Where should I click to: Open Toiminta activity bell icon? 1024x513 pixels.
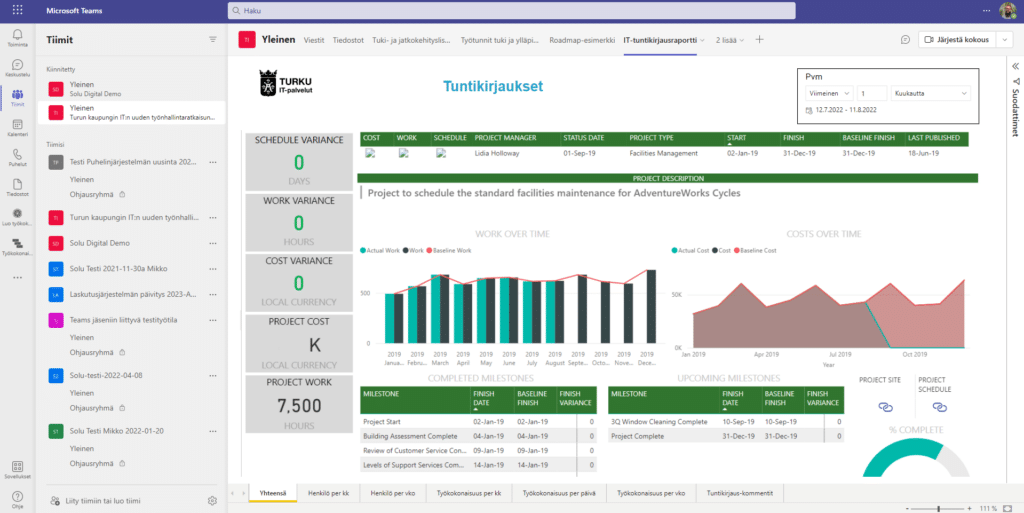[18, 37]
